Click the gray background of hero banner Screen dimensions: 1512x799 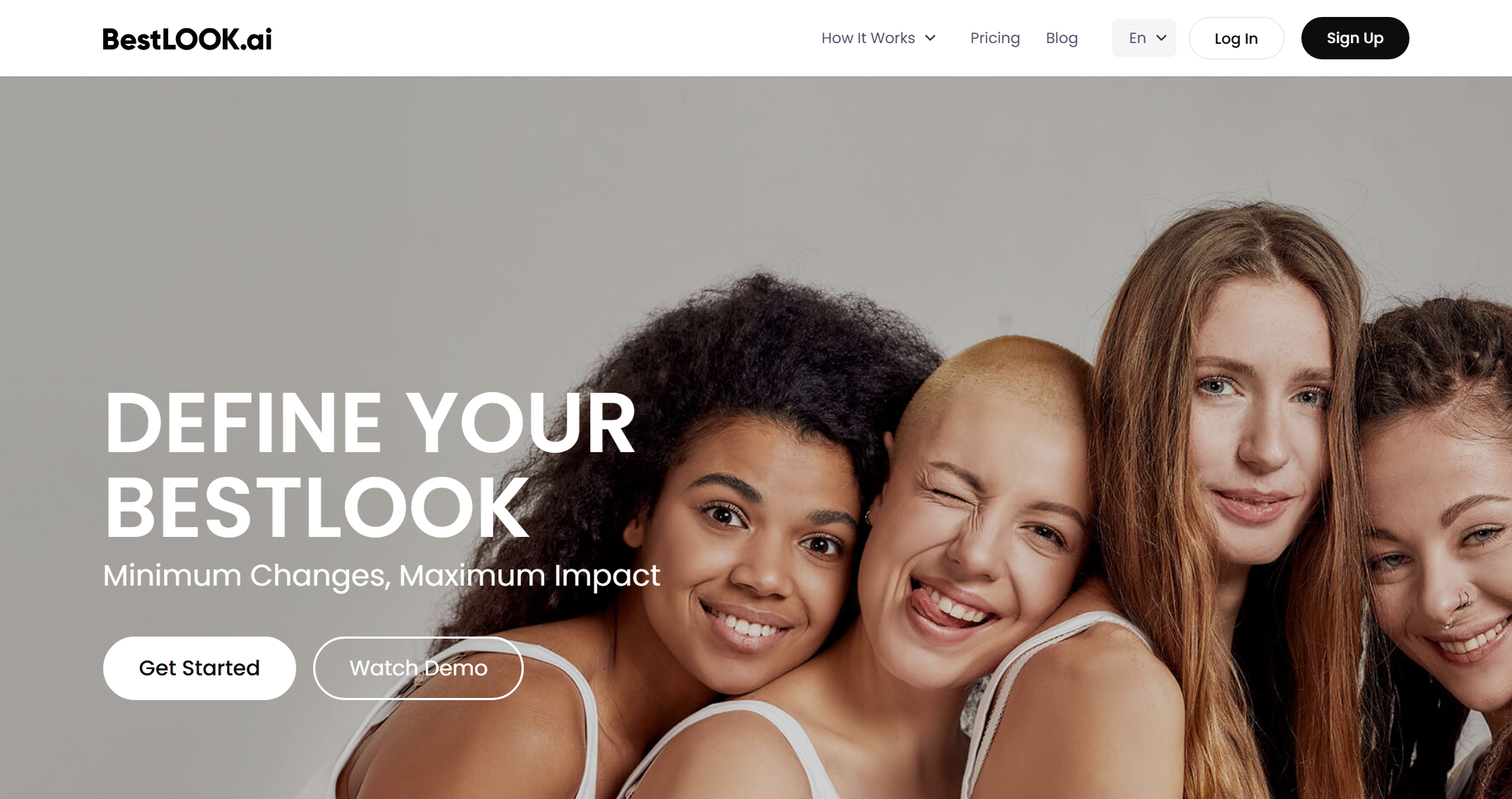point(353,212)
